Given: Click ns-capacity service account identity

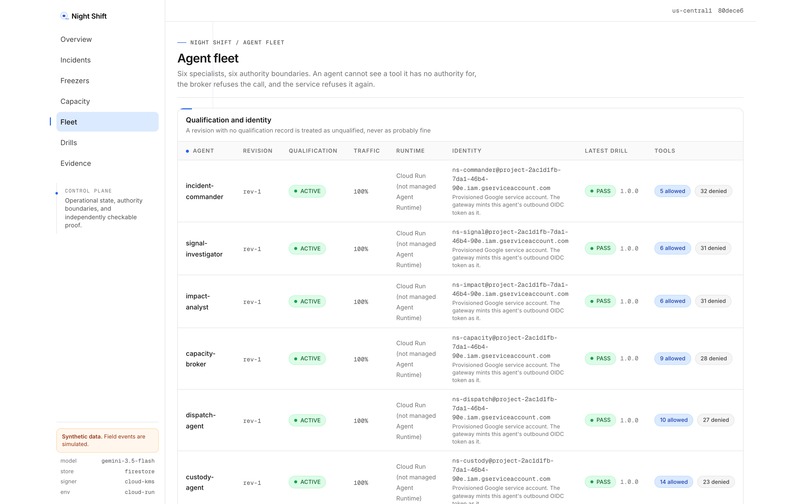Looking at the screenshot, I should 504,347.
